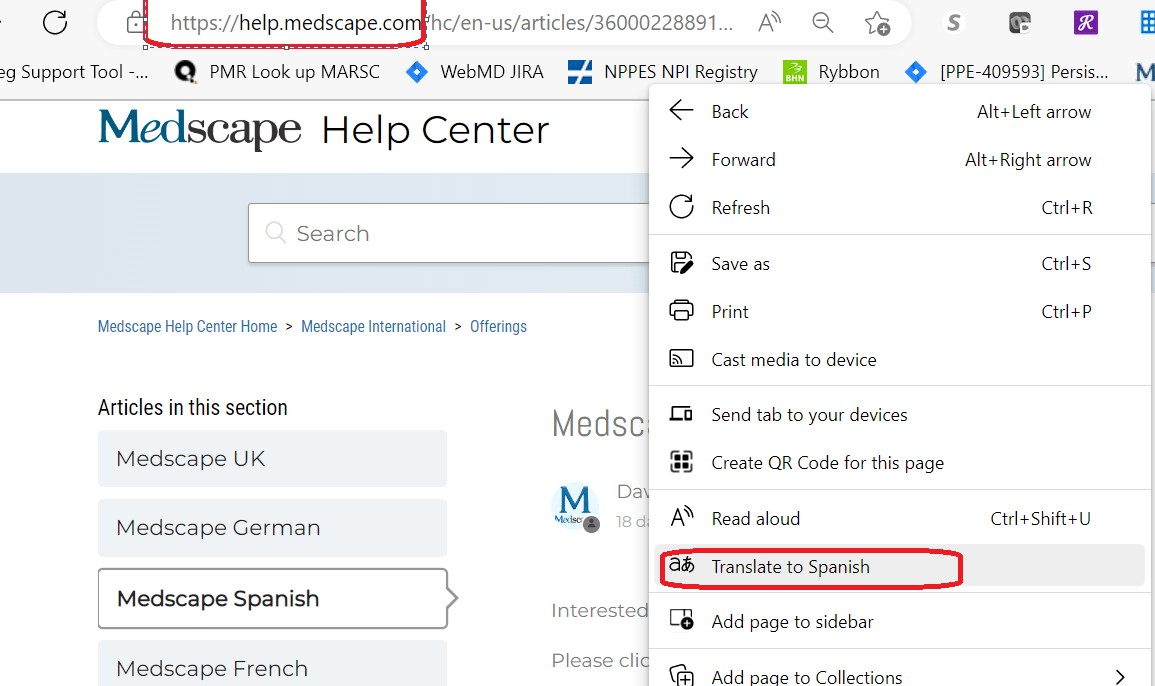1155x686 pixels.
Task: Add this page to favorites via star icon
Action: click(x=877, y=22)
